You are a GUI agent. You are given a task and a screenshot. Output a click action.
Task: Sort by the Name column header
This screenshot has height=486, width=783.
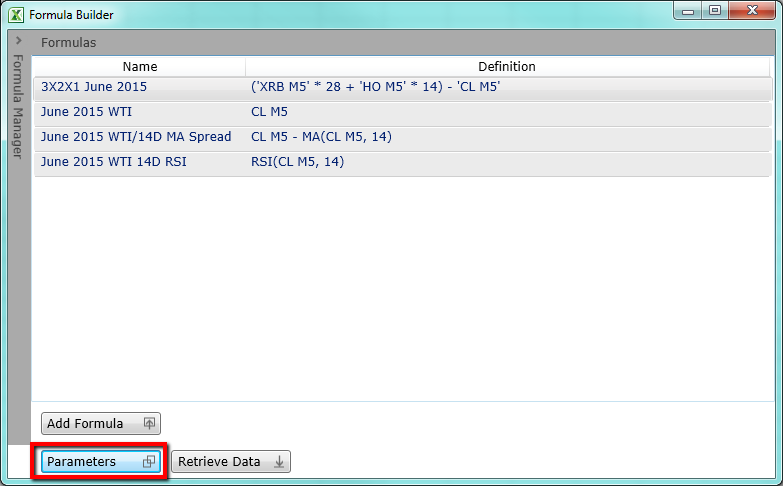click(140, 66)
